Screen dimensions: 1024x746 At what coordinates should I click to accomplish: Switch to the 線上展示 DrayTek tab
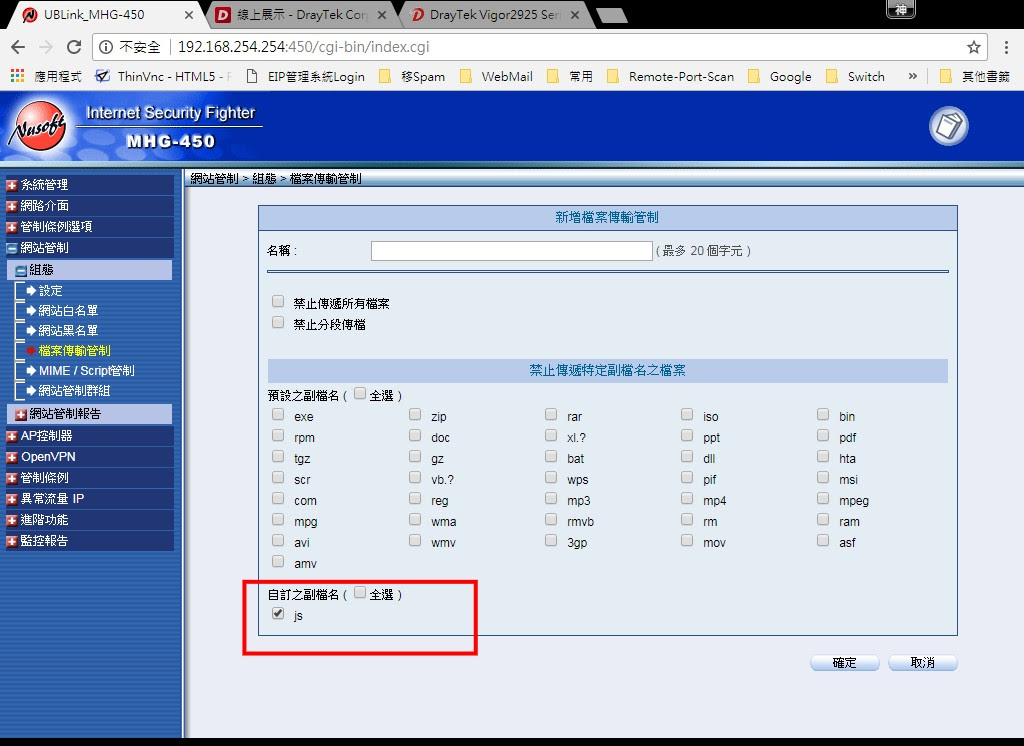(301, 14)
